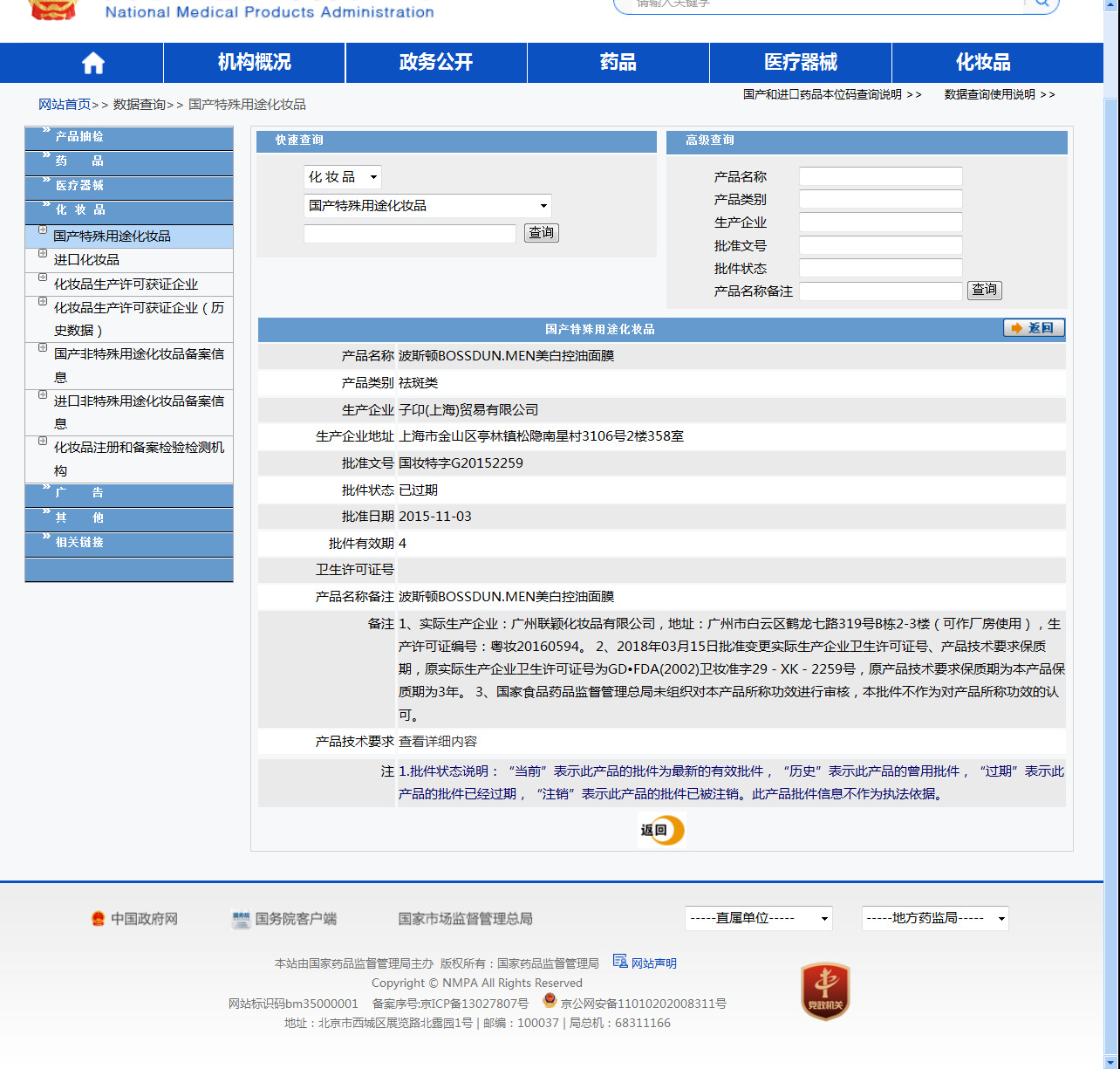Expand the 化妆品注册和备案检验检测机构 node icon
This screenshot has width=1120, height=1069.
43,442
